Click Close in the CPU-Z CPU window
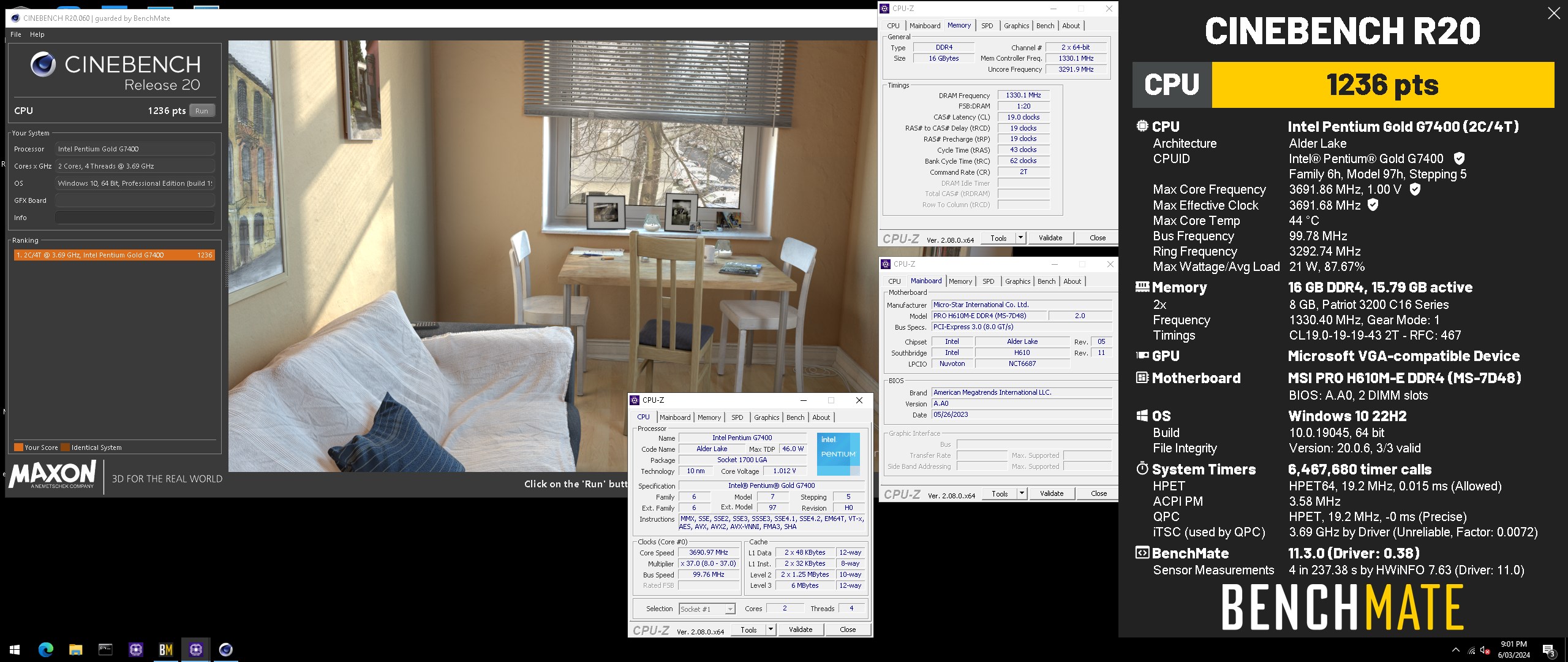1568x662 pixels. [848, 630]
